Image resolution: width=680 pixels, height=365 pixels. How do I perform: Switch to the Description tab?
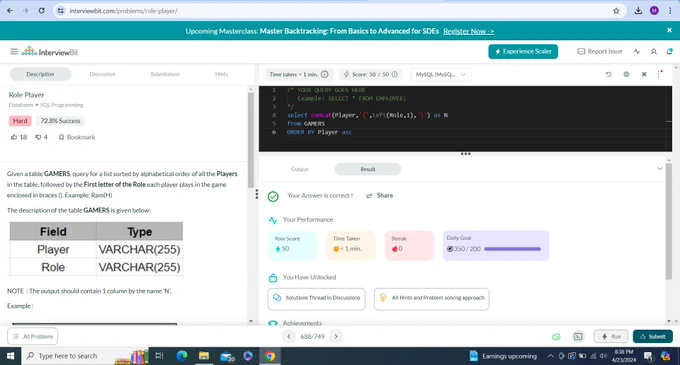[40, 74]
